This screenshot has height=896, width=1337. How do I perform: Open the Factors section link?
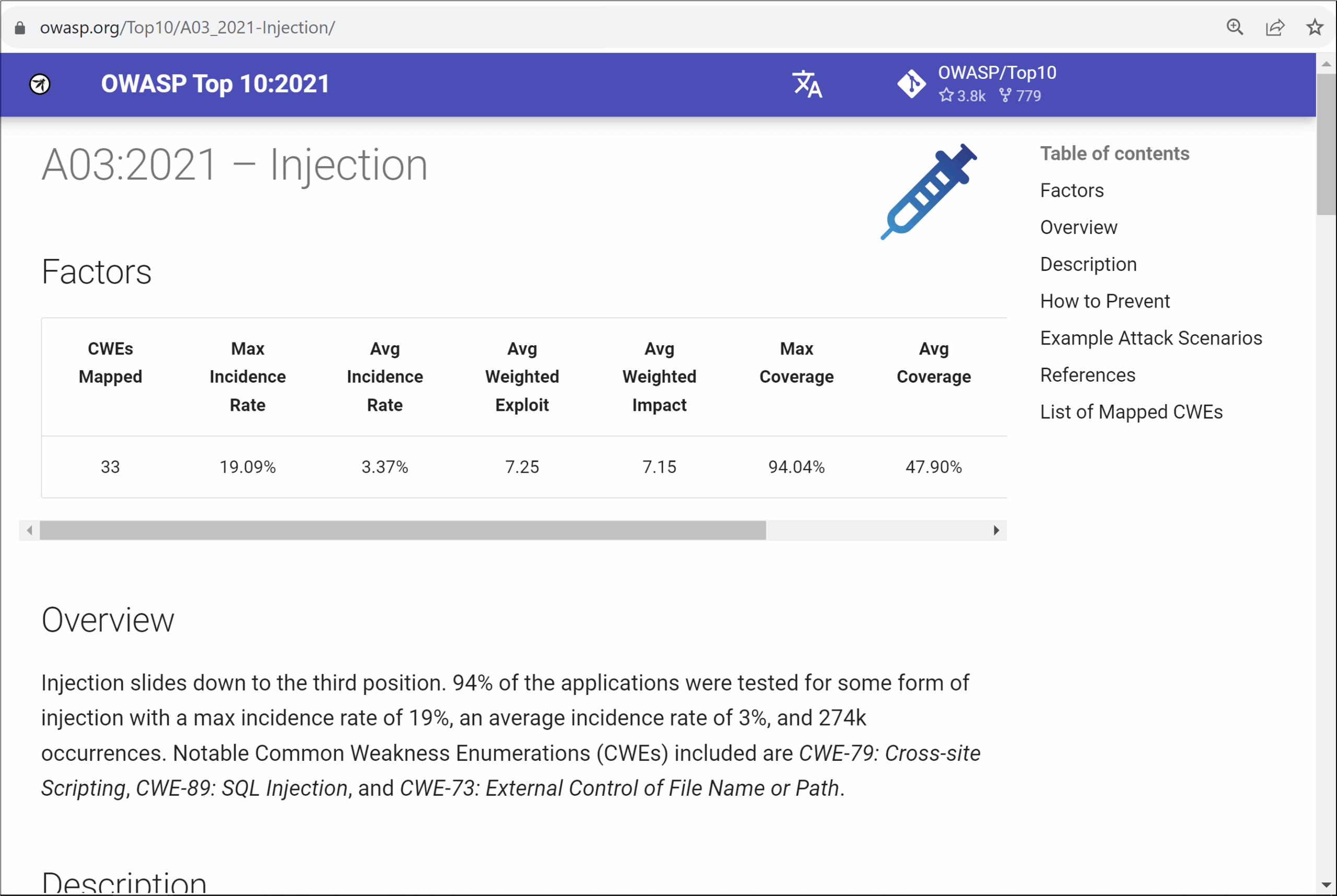click(x=1071, y=190)
